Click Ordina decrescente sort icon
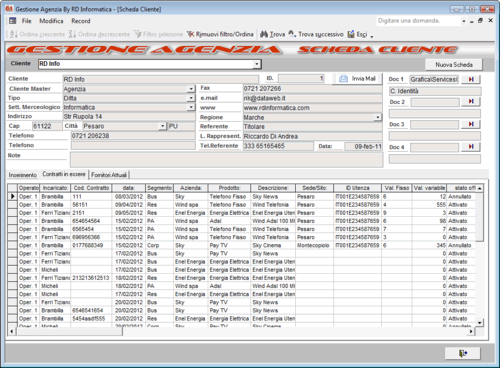The width and height of the screenshot is (500, 368). click(x=72, y=34)
